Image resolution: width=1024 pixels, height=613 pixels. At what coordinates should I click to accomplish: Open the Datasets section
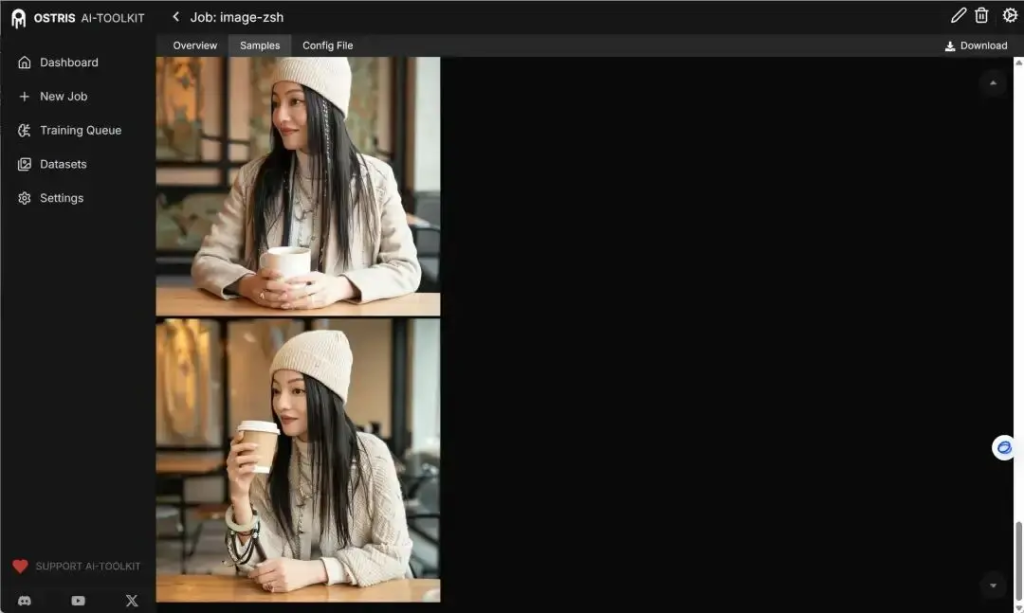click(61, 164)
